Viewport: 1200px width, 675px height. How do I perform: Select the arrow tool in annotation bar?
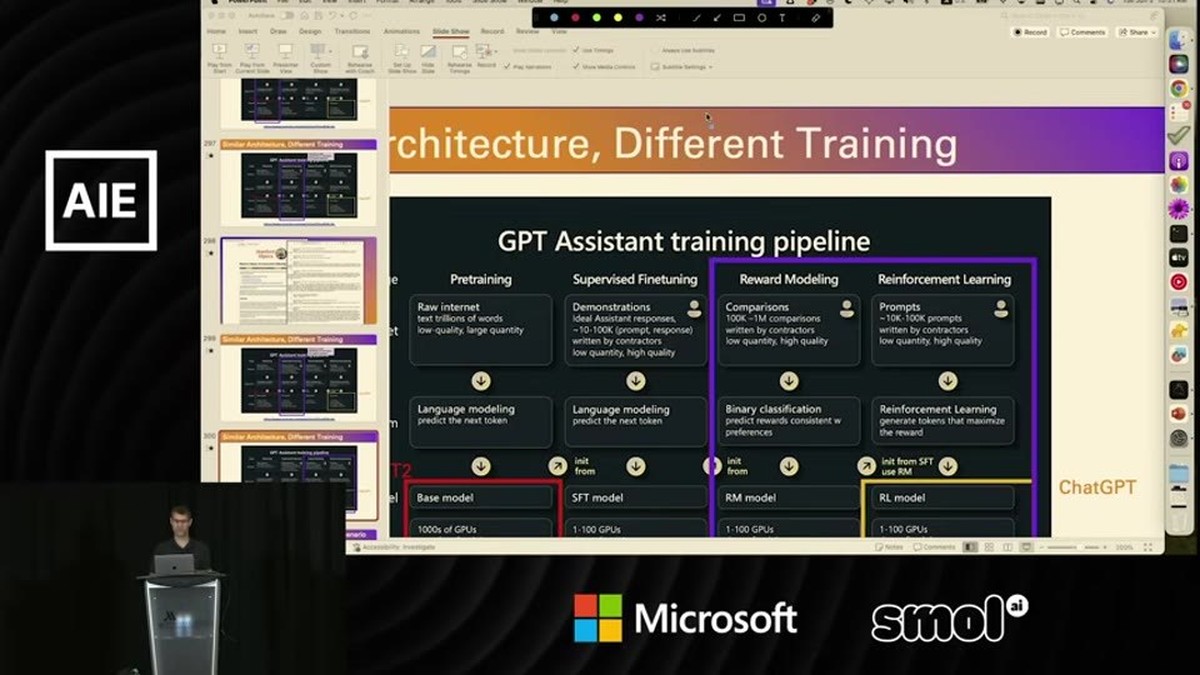717,17
